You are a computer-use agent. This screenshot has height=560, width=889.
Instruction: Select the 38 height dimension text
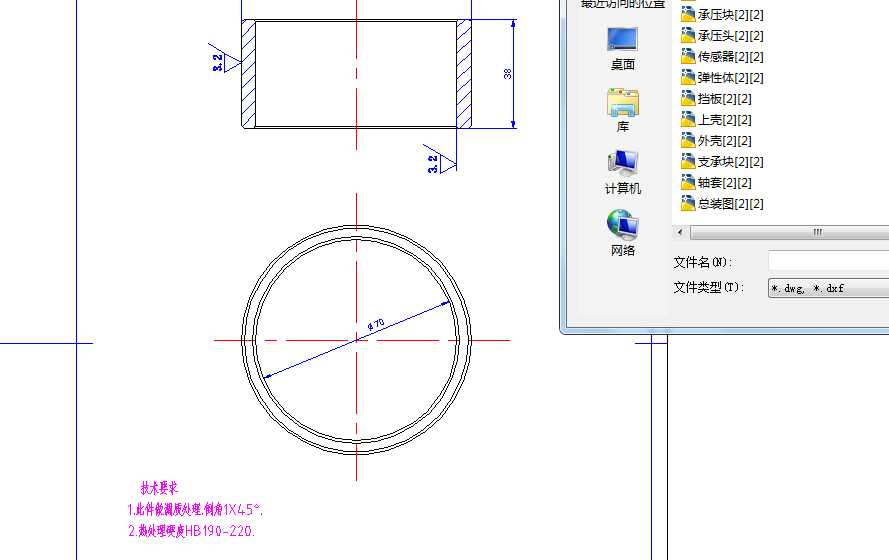tap(507, 74)
